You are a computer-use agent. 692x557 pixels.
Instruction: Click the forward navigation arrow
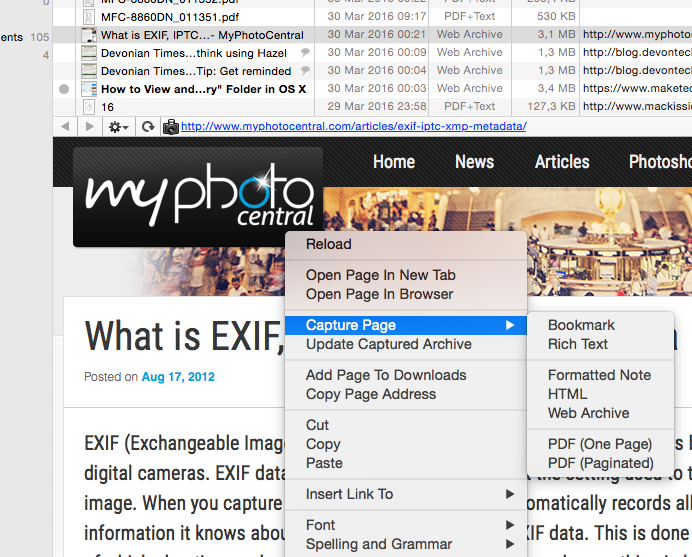click(89, 127)
